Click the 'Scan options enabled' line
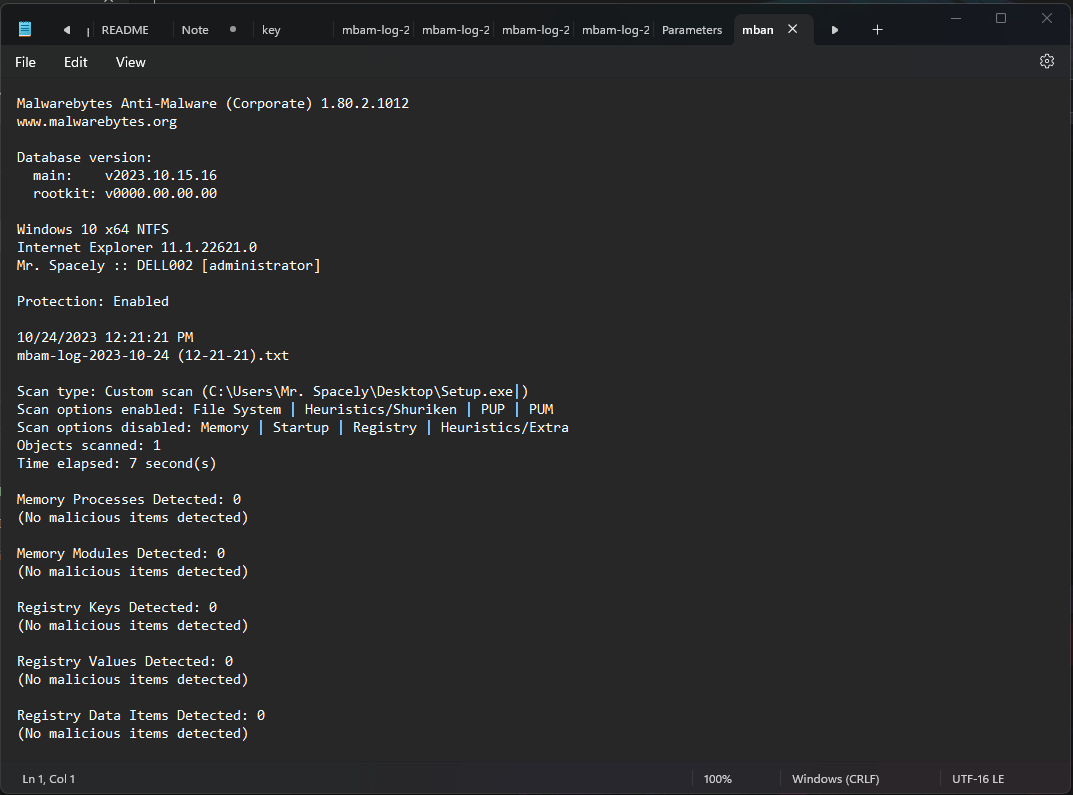Screen dimensions: 1073x795 [285, 409]
